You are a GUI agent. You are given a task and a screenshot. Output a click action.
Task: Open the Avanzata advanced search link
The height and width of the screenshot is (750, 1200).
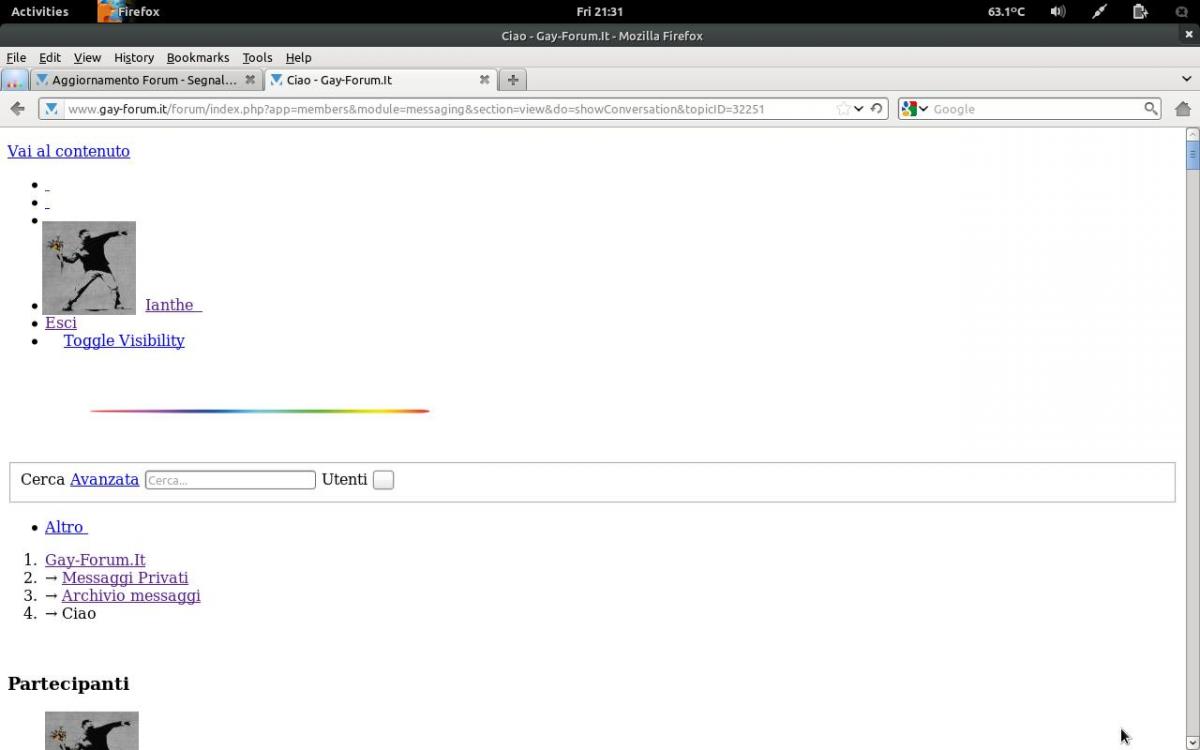click(x=104, y=480)
